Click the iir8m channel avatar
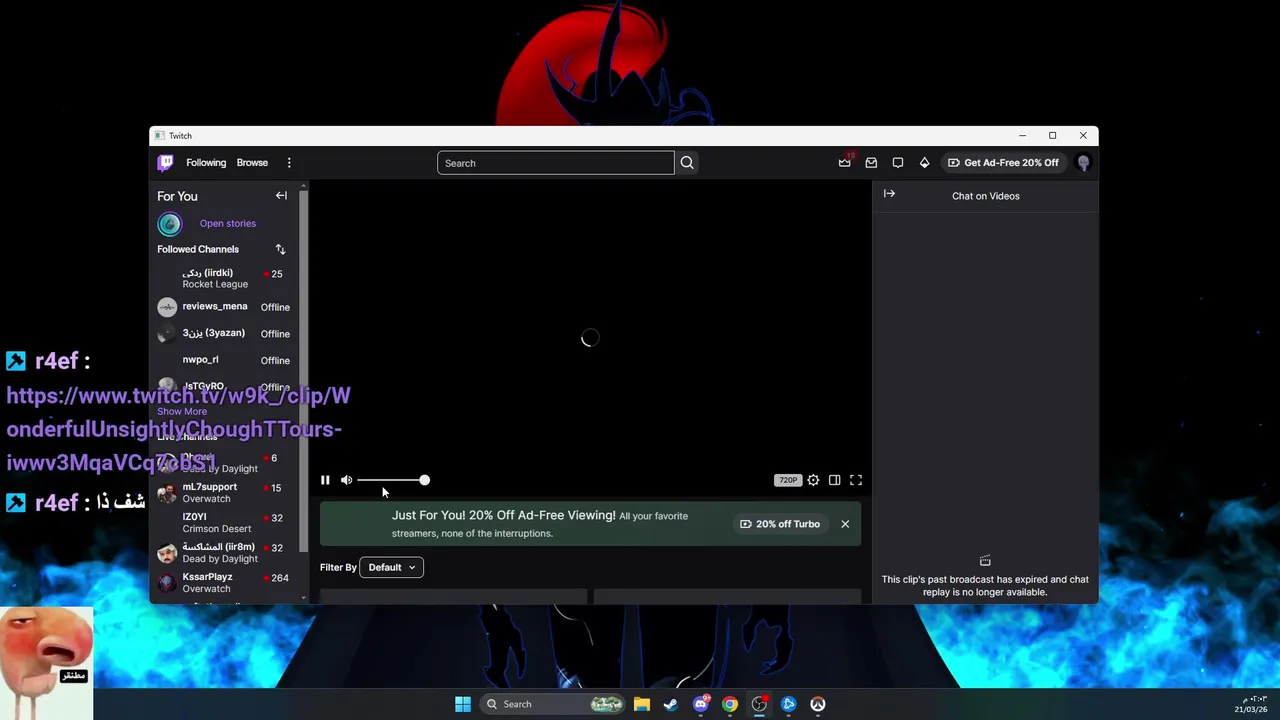 167,553
